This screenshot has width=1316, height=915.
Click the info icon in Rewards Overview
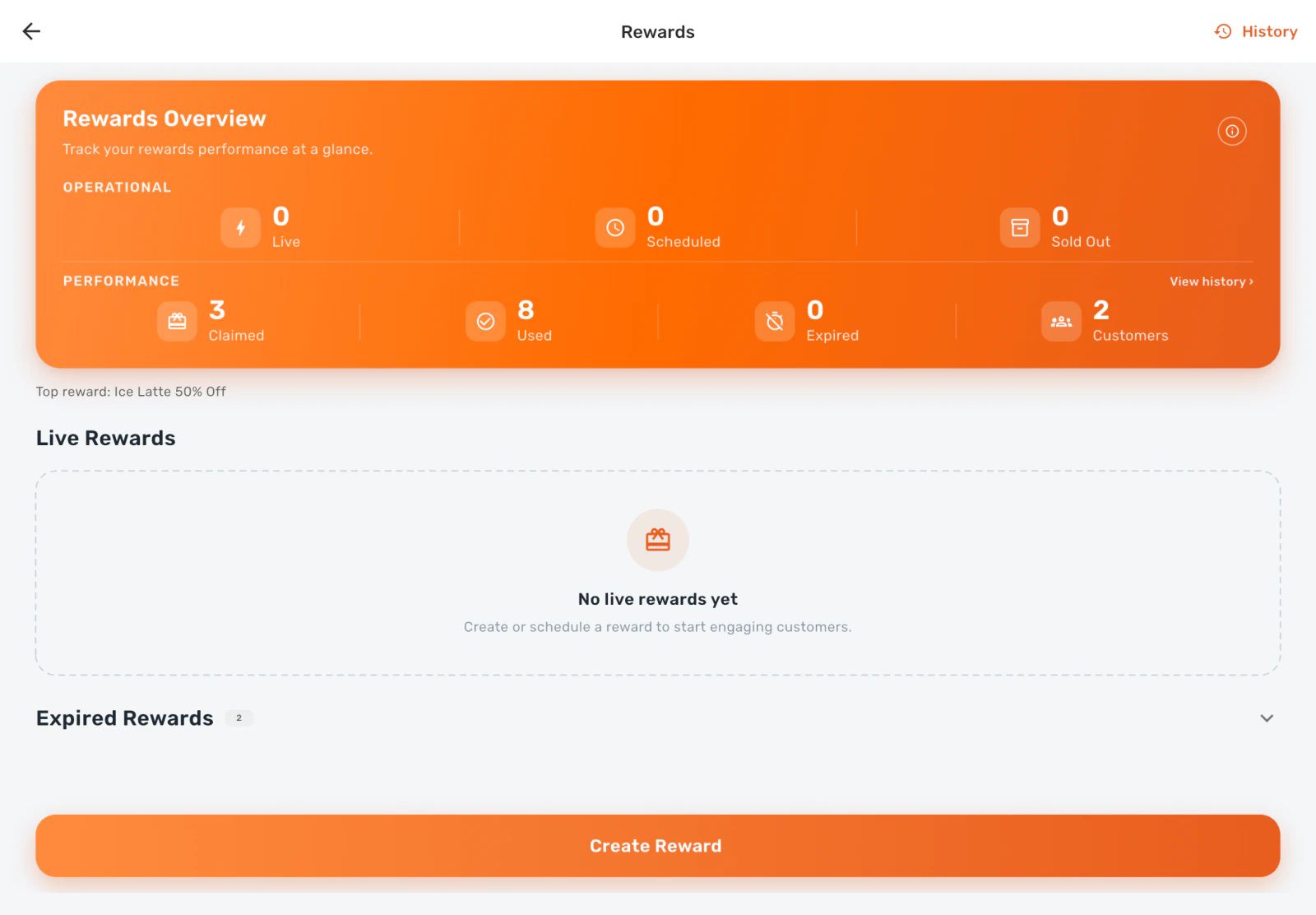(x=1232, y=131)
